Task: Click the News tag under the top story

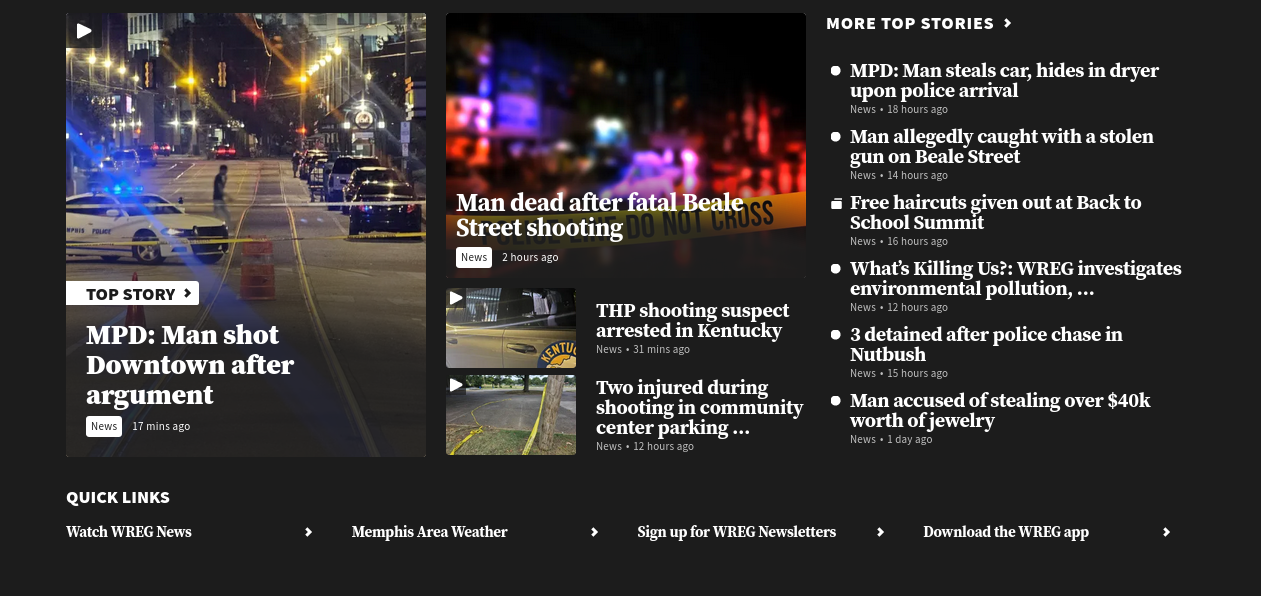Action: click(x=104, y=426)
